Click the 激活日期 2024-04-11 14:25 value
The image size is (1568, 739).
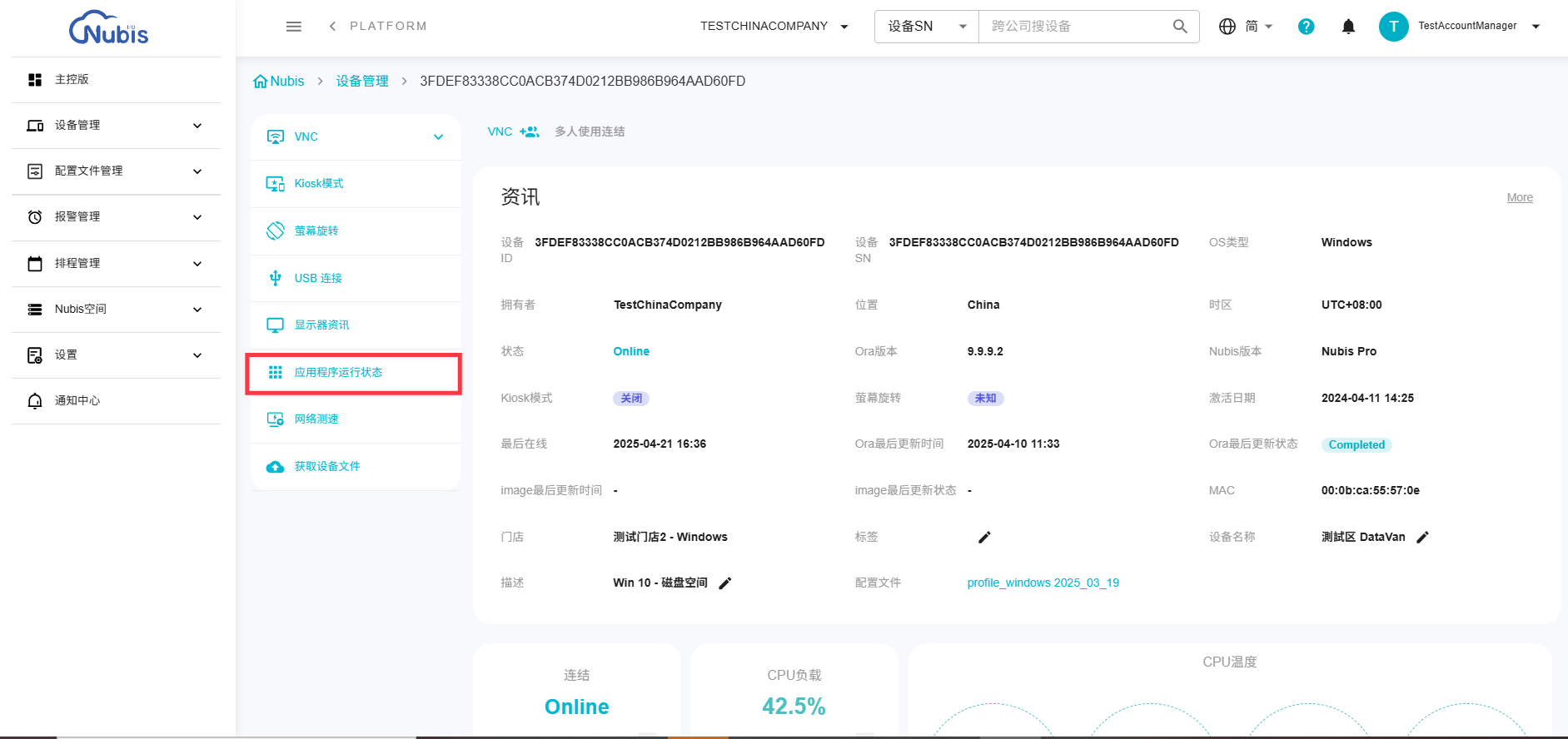(1367, 399)
